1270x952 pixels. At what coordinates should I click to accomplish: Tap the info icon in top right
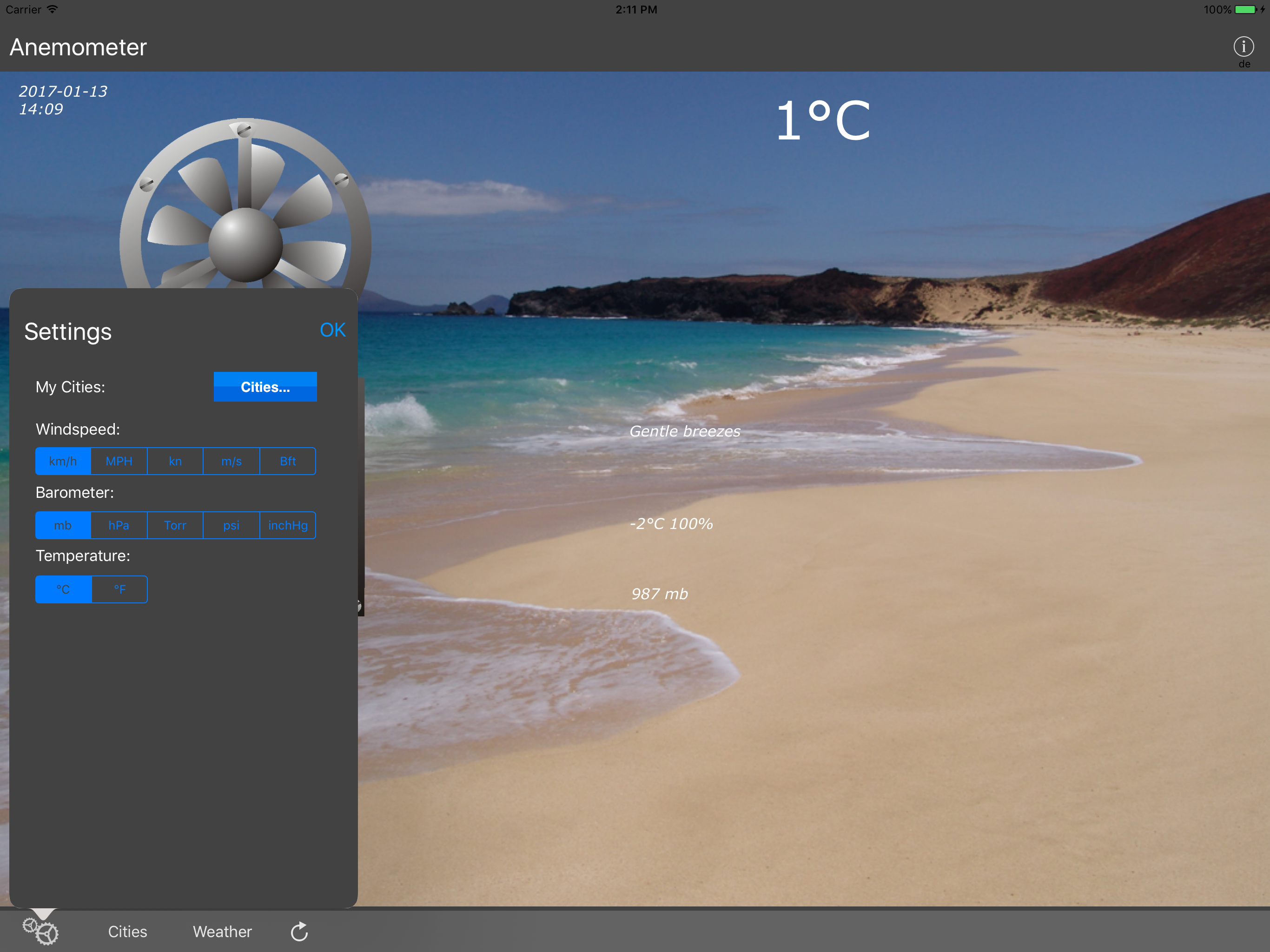click(1243, 46)
